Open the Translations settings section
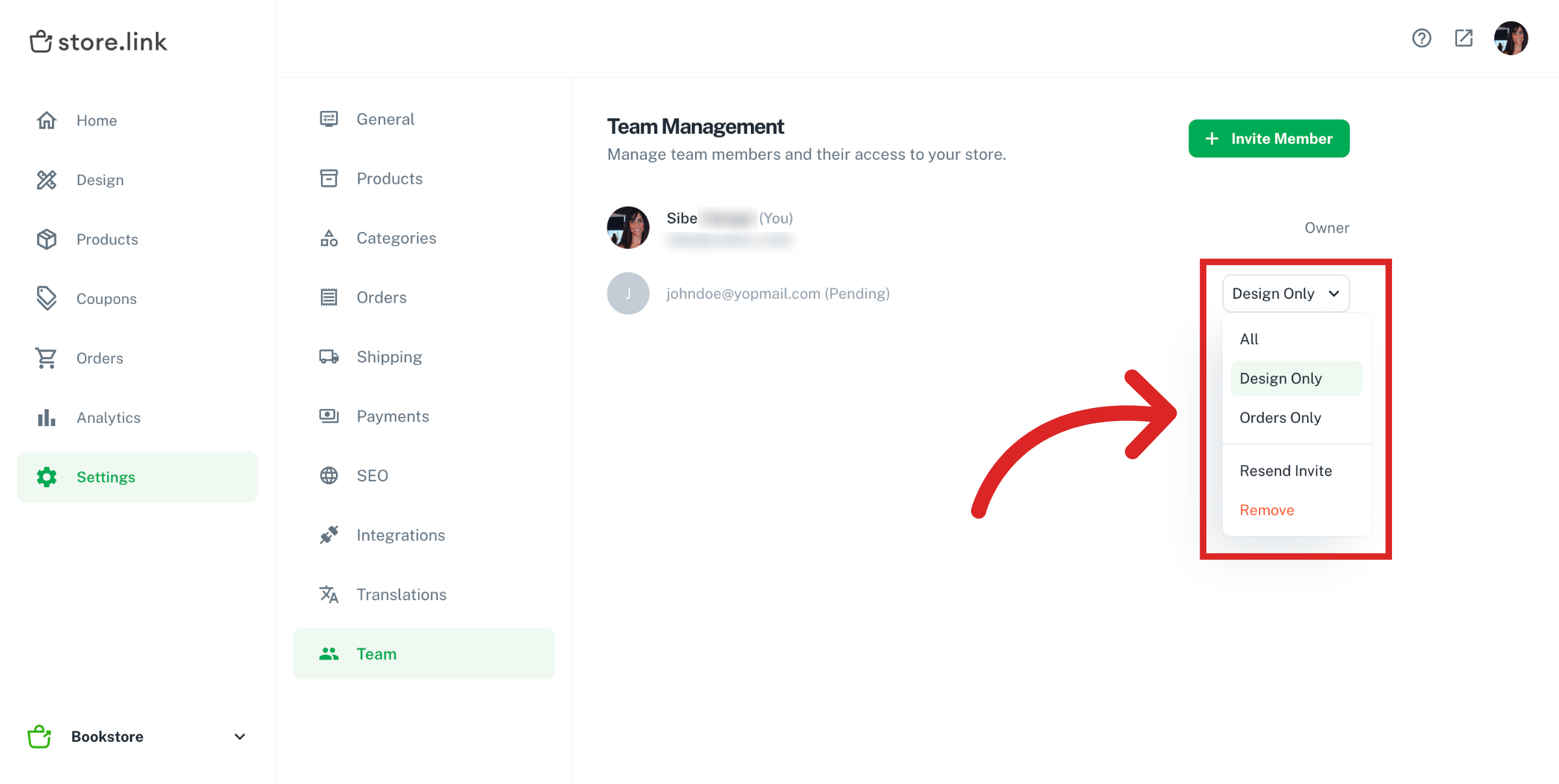Screen dimensions: 1559x784 click(401, 594)
